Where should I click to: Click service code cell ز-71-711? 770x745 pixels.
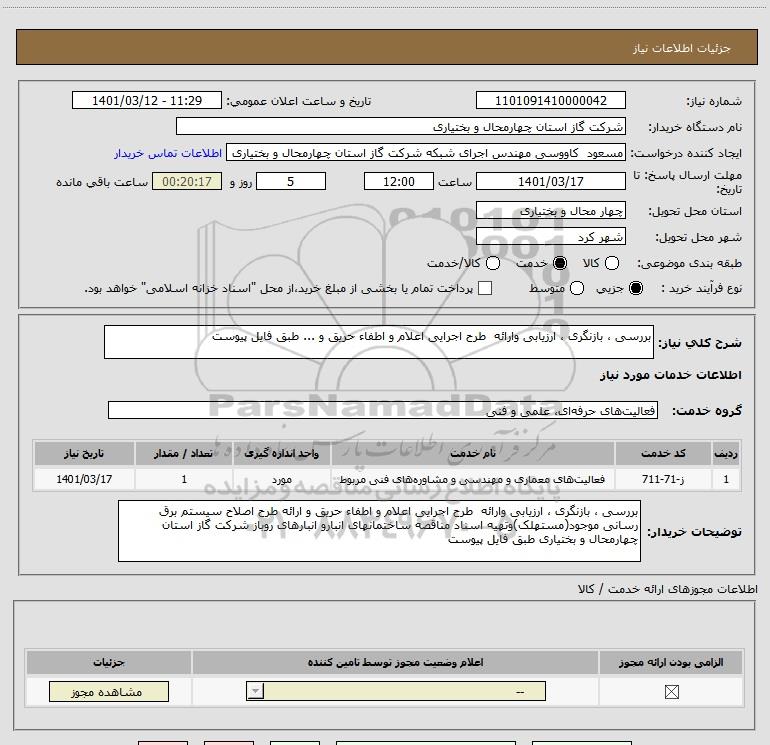coord(663,479)
